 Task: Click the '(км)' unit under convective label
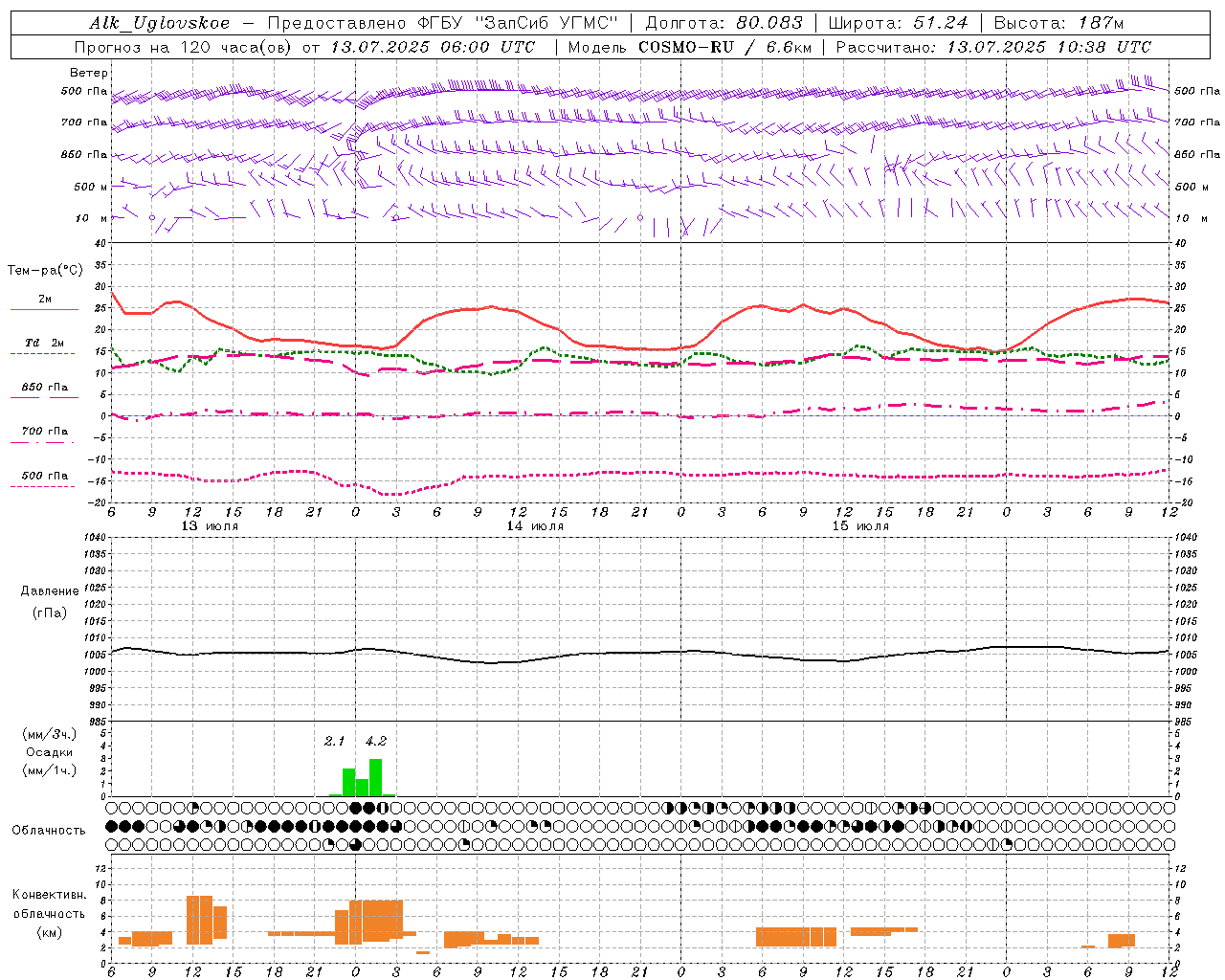[49, 932]
